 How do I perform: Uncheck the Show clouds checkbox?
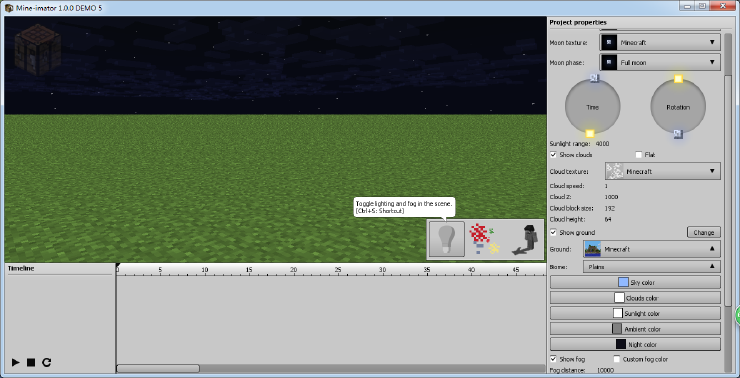[553, 155]
